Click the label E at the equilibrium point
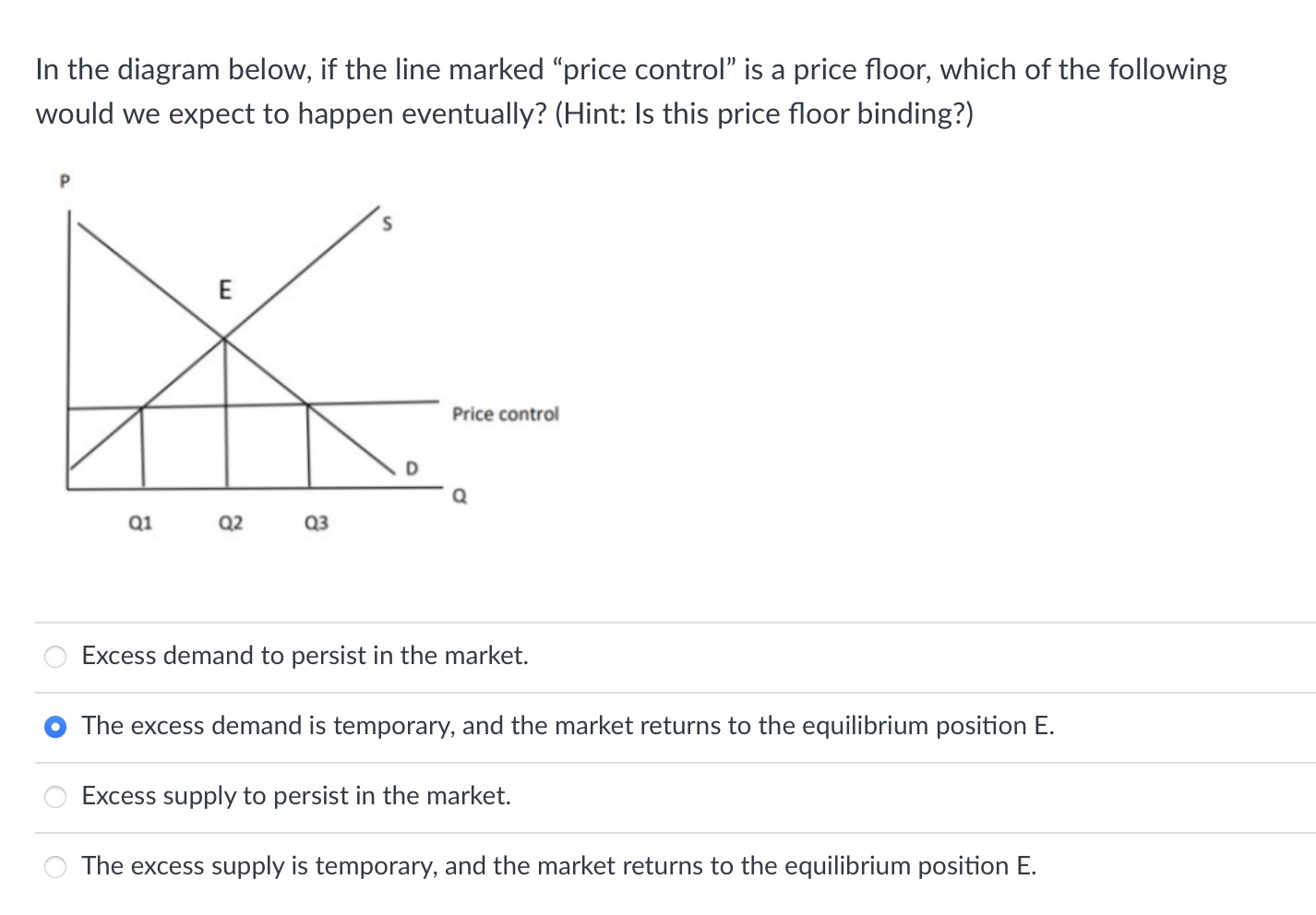Viewport: 1316px width, 915px height. [223, 291]
